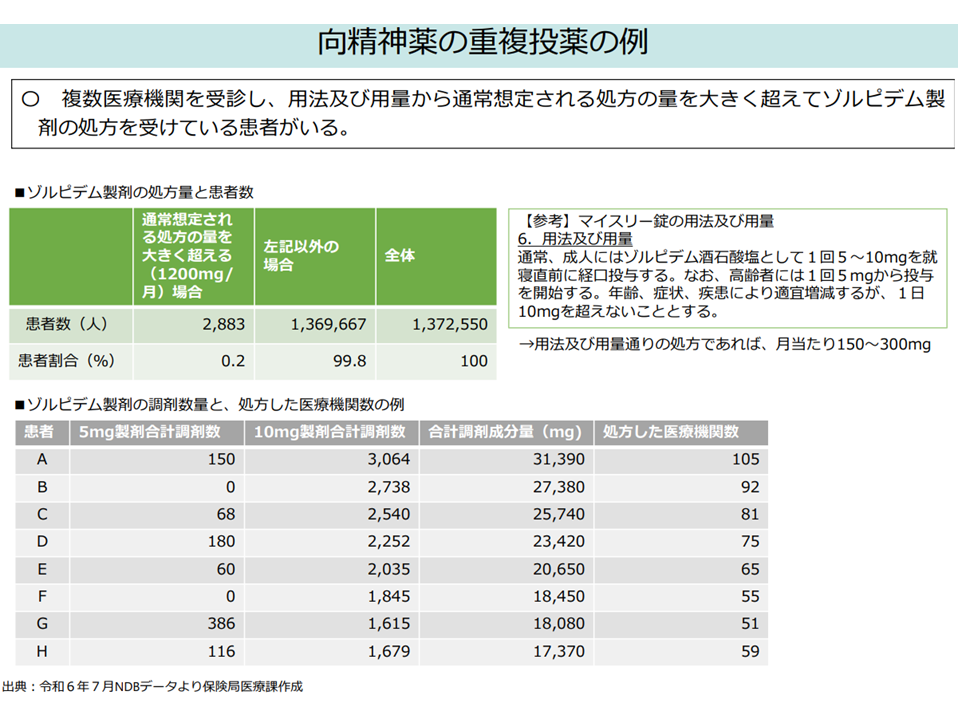Select the summary text box about ゾルピデム prescriptions

[x=482, y=113]
